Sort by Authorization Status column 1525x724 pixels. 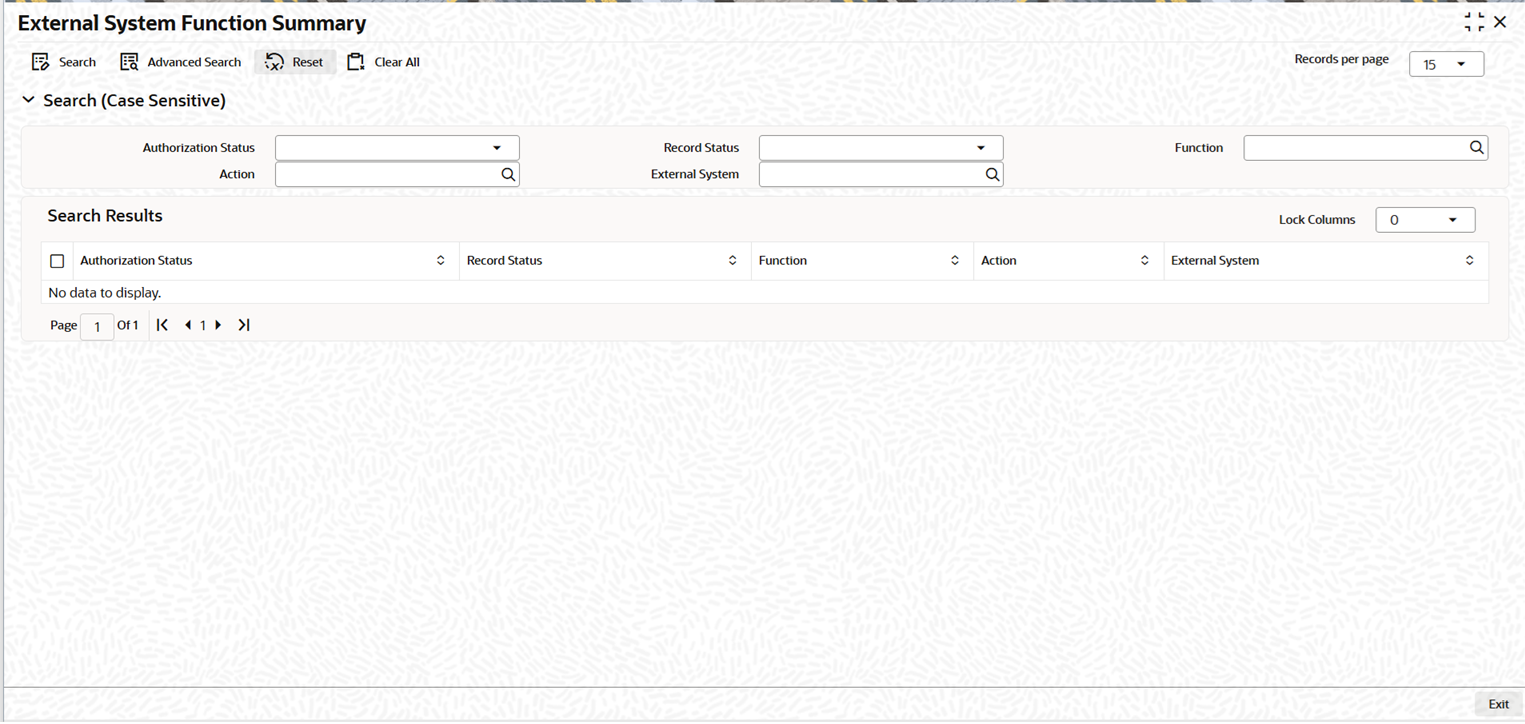(441, 261)
